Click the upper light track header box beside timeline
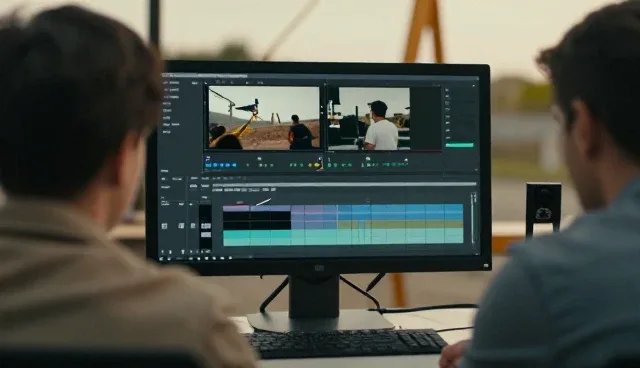The height and width of the screenshot is (368, 640). (206, 226)
